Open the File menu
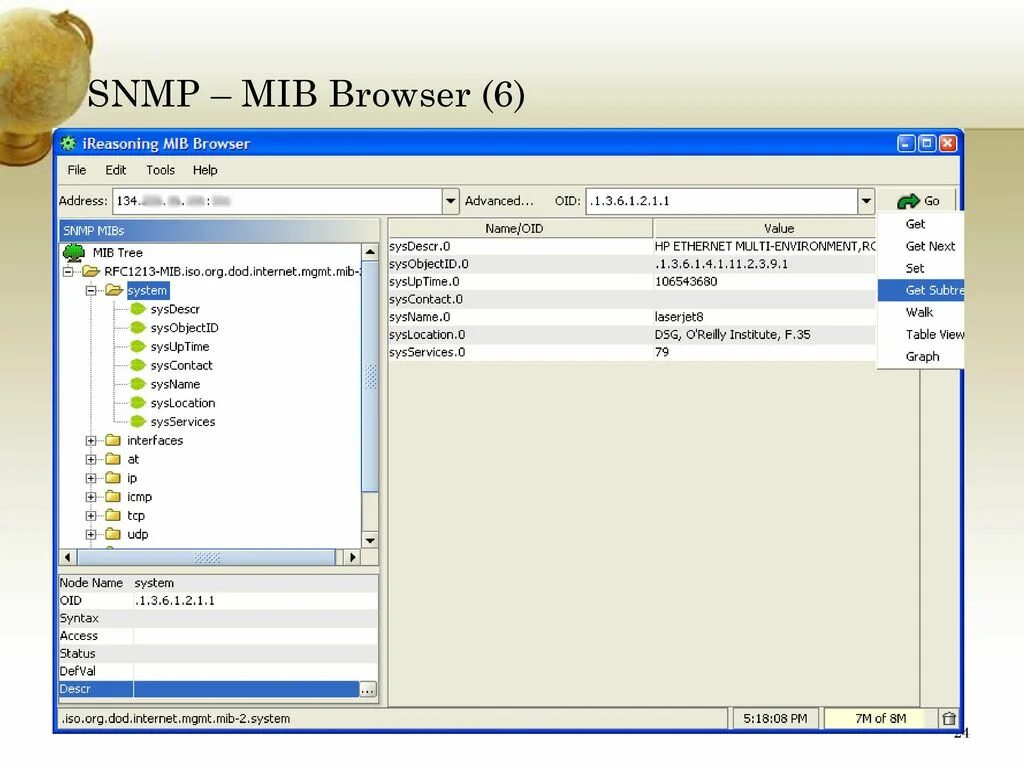Screen dimensions: 1024x768 click(76, 170)
